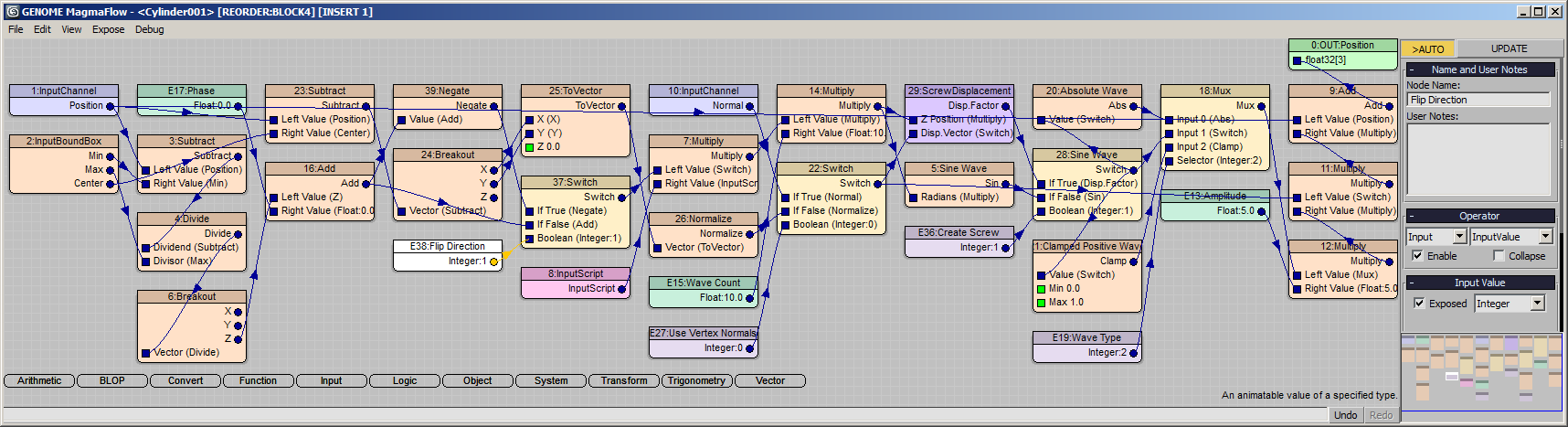Screen dimensions: 1568x427
Task: Click the >AUTO update button
Action: pyautogui.click(x=1428, y=48)
